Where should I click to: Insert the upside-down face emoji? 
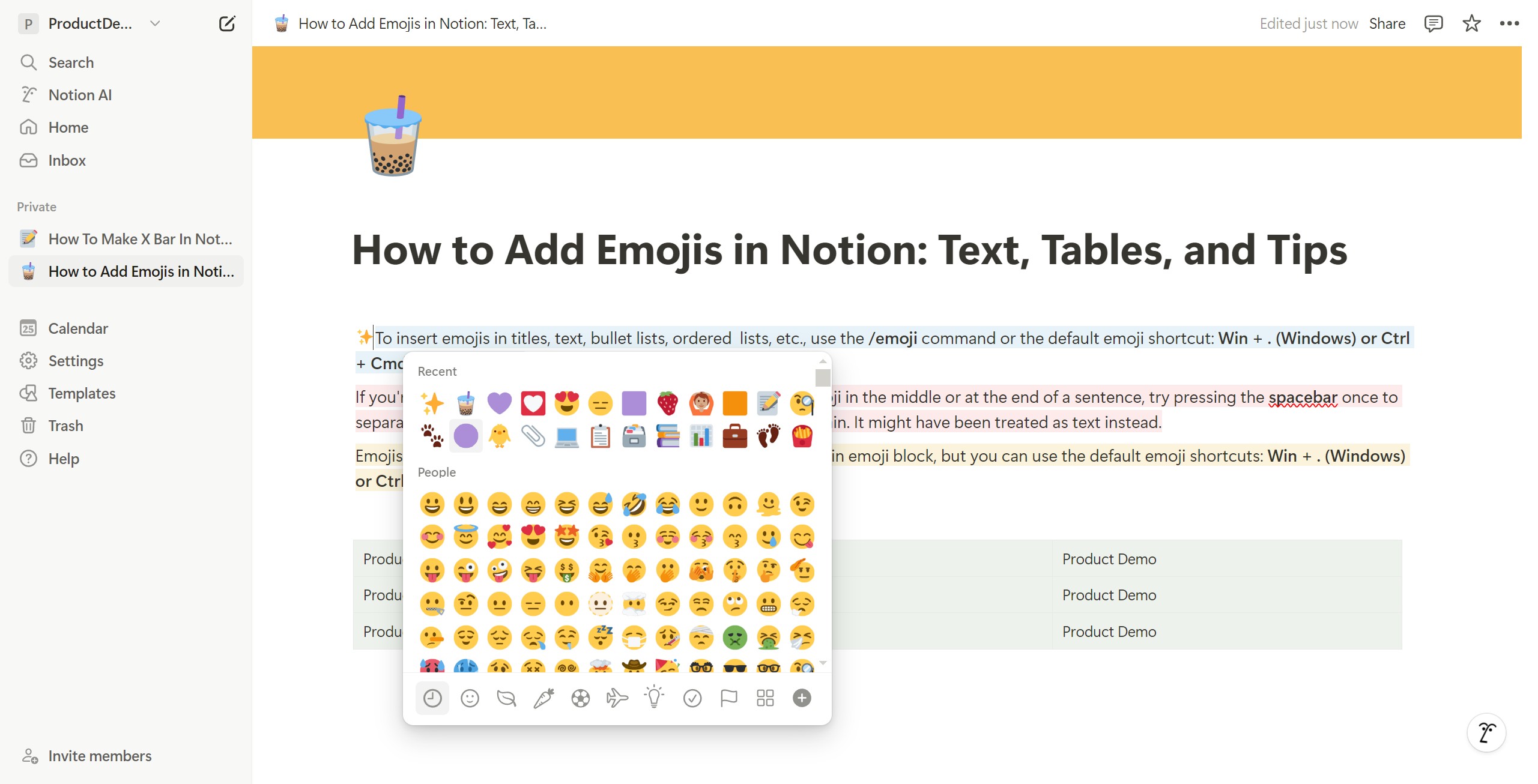point(734,504)
